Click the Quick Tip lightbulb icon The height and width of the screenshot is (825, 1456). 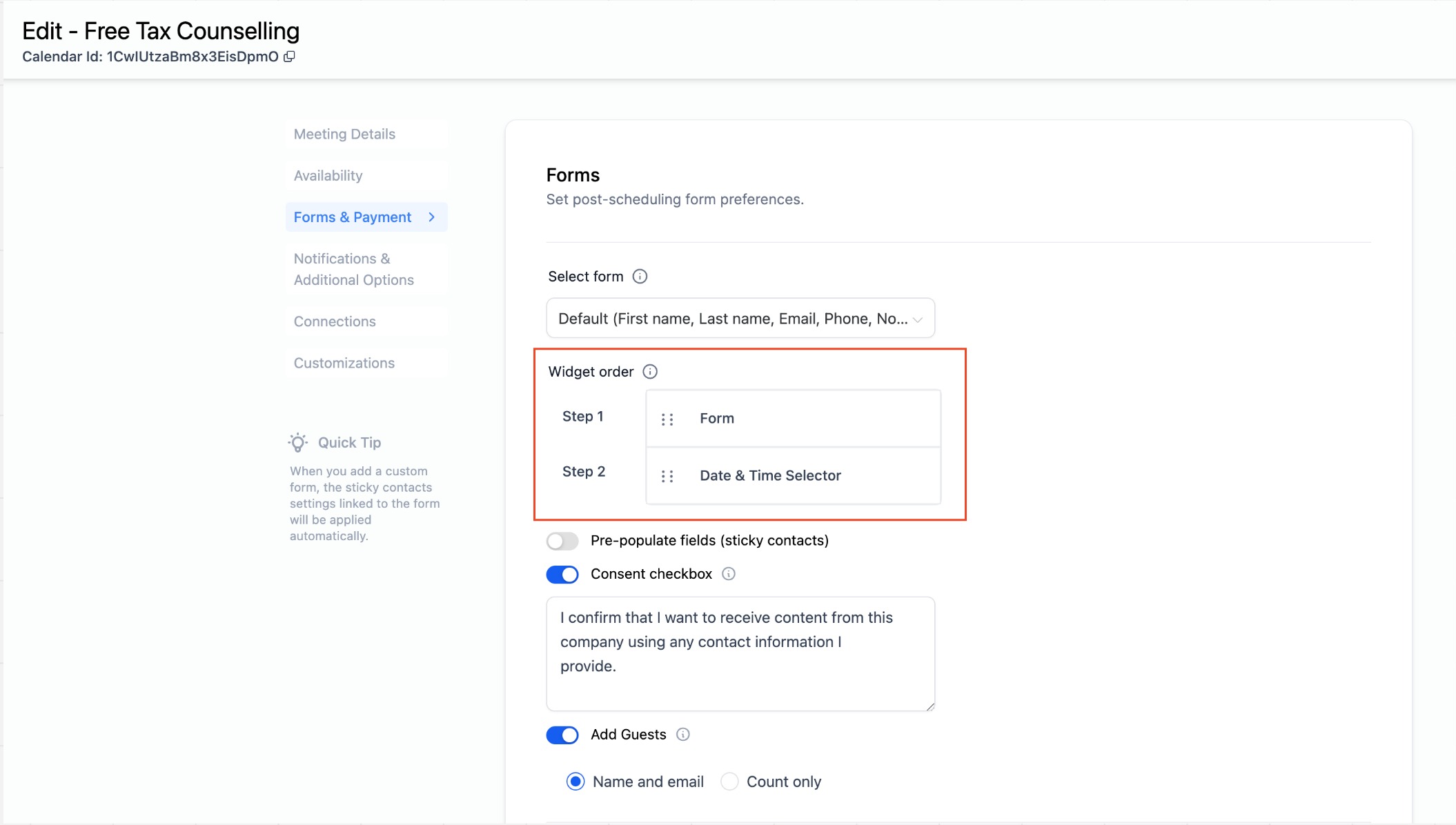pyautogui.click(x=298, y=442)
